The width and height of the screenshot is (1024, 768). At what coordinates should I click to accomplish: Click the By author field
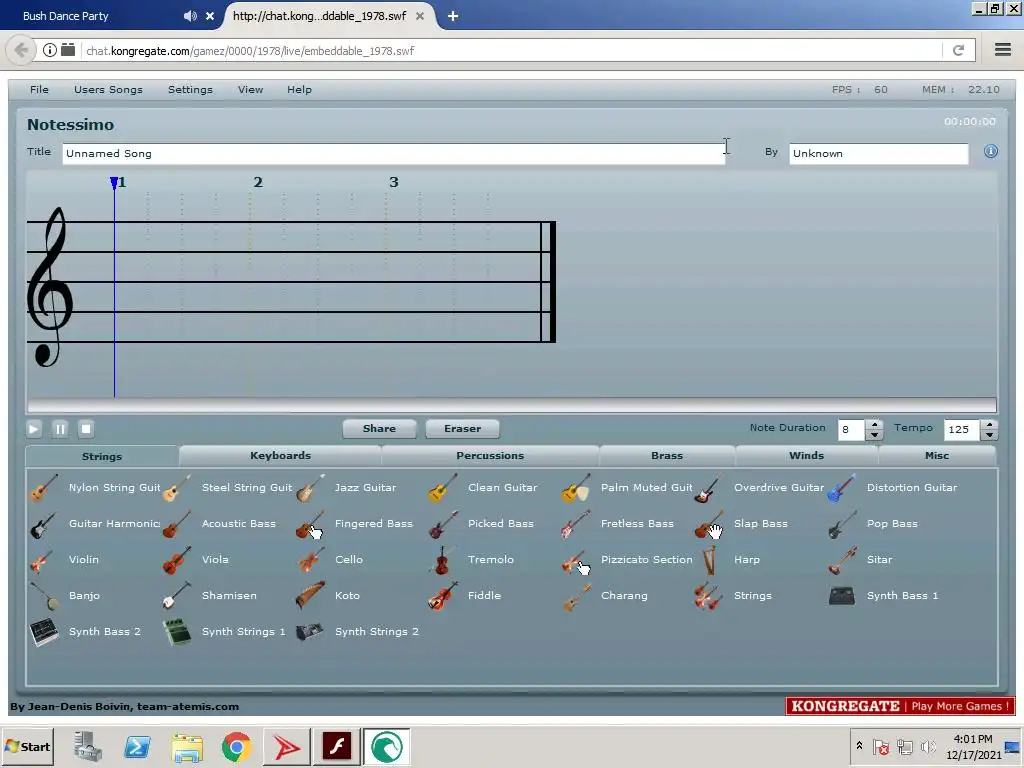pyautogui.click(x=878, y=154)
